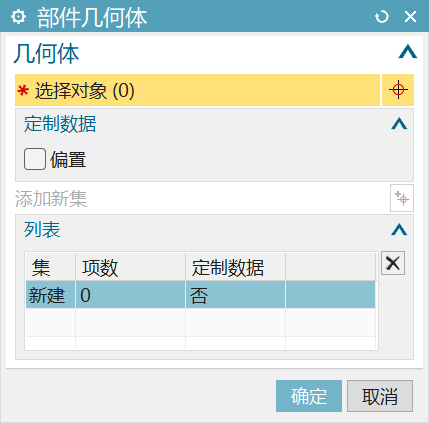Click the 添加新集 add set icon

(402, 198)
